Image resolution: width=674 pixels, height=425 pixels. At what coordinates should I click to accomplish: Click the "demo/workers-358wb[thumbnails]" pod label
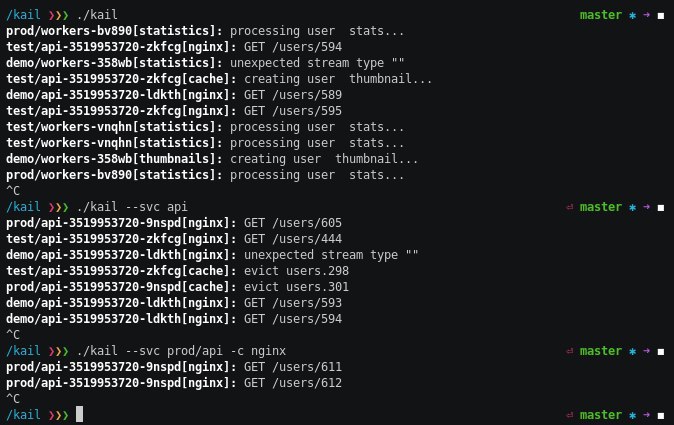pos(114,159)
